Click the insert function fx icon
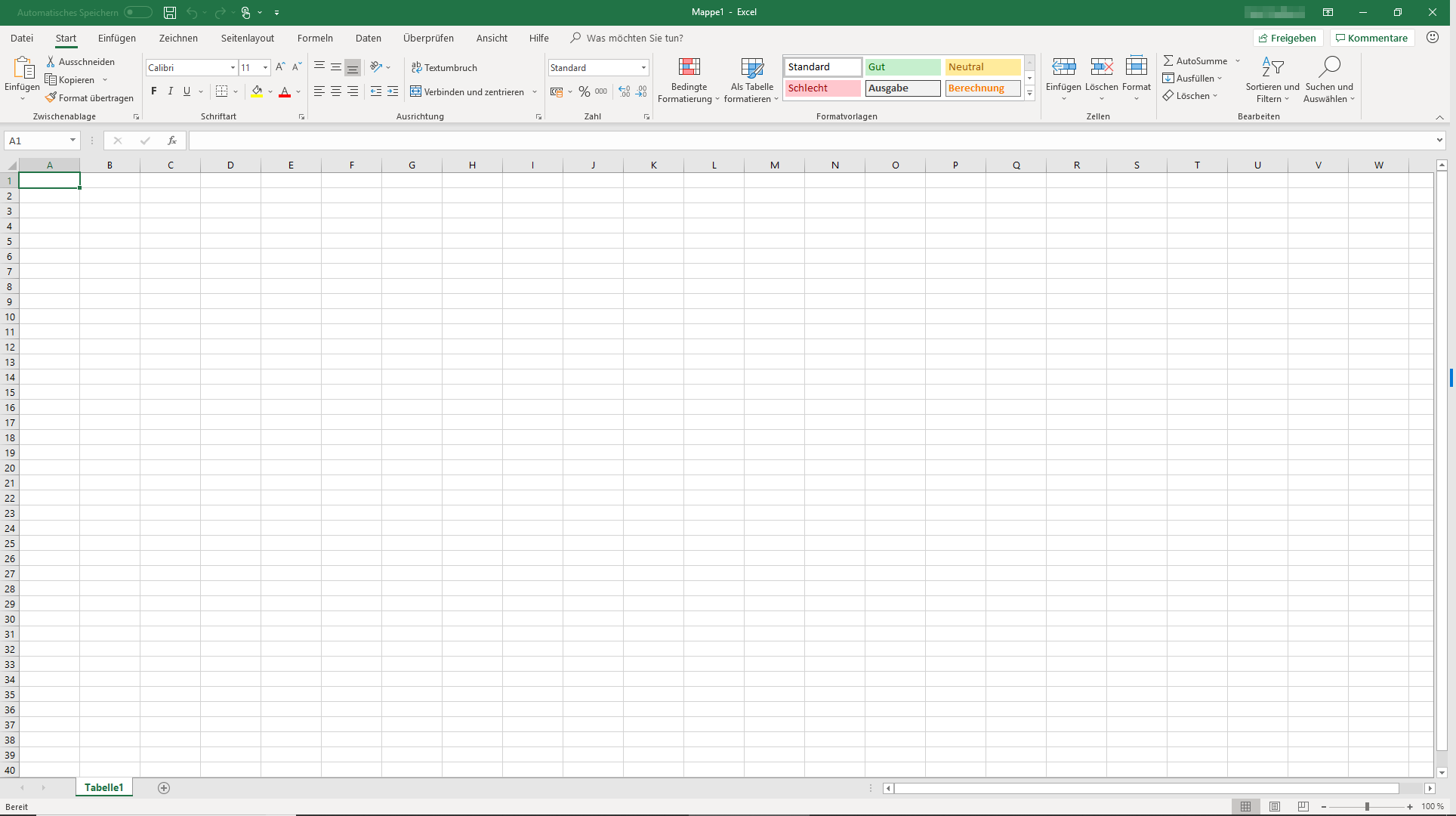Screen dimensions: 1456x816 point(172,141)
